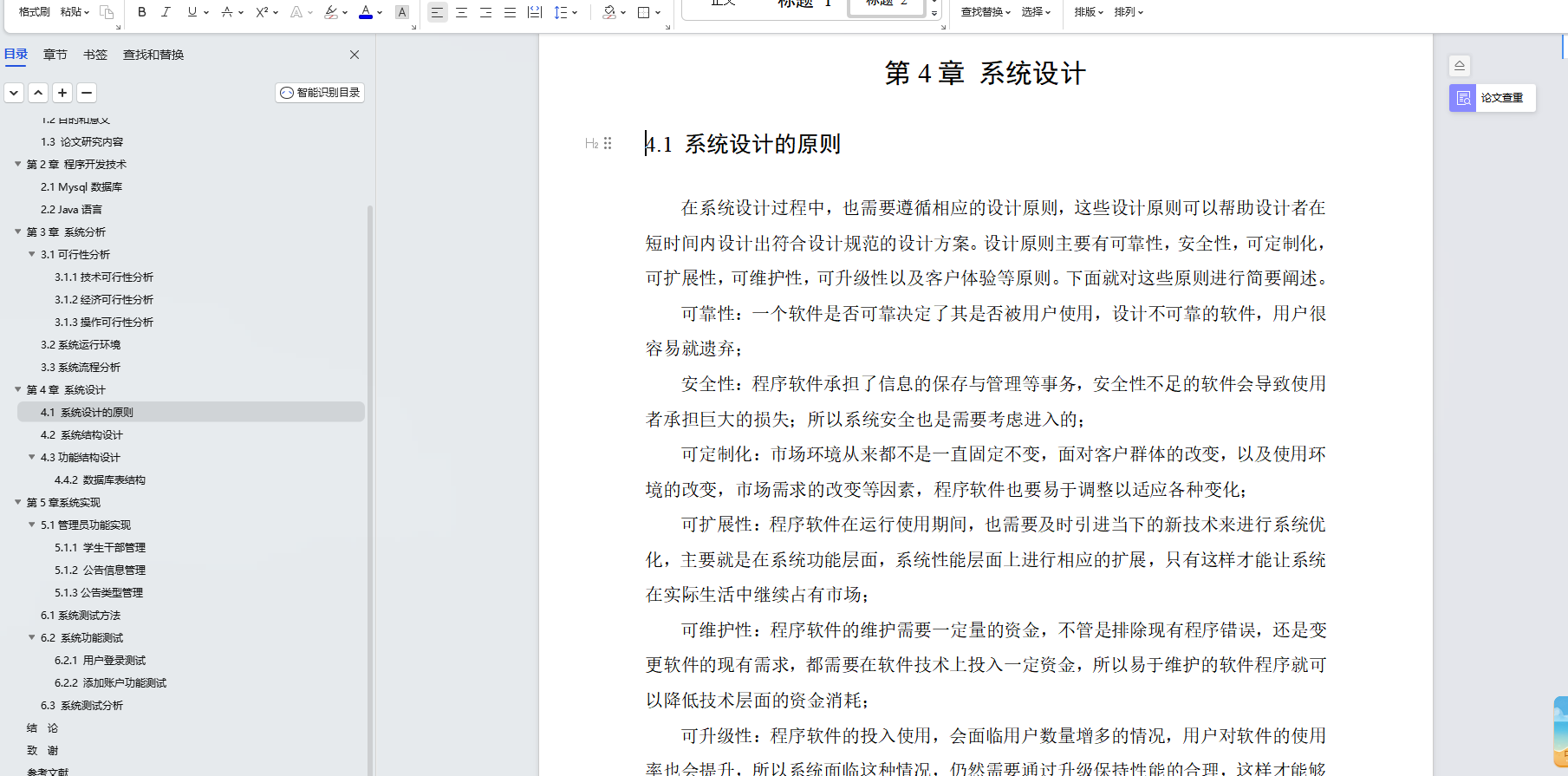The height and width of the screenshot is (776, 1568).
Task: Click H2 heading marker beside 4.1
Action: coord(591,143)
